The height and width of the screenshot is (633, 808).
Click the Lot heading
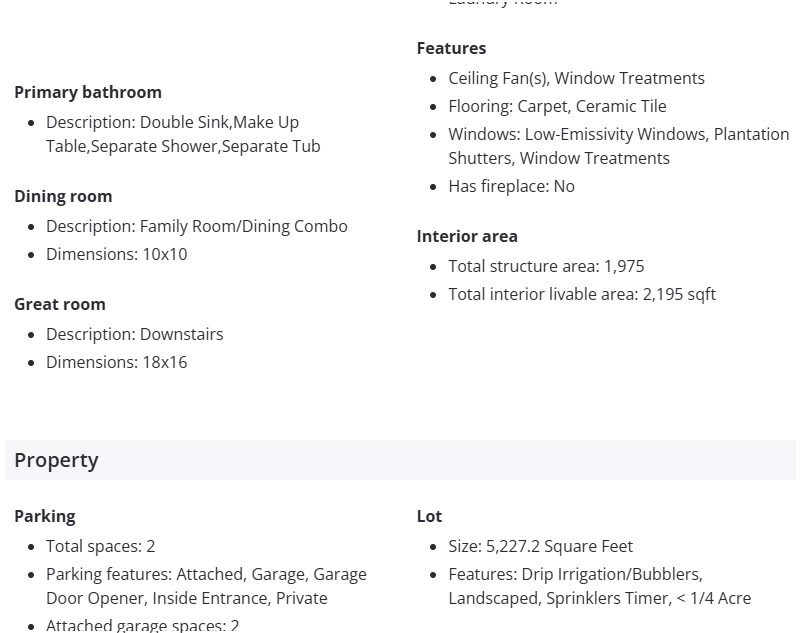429,516
